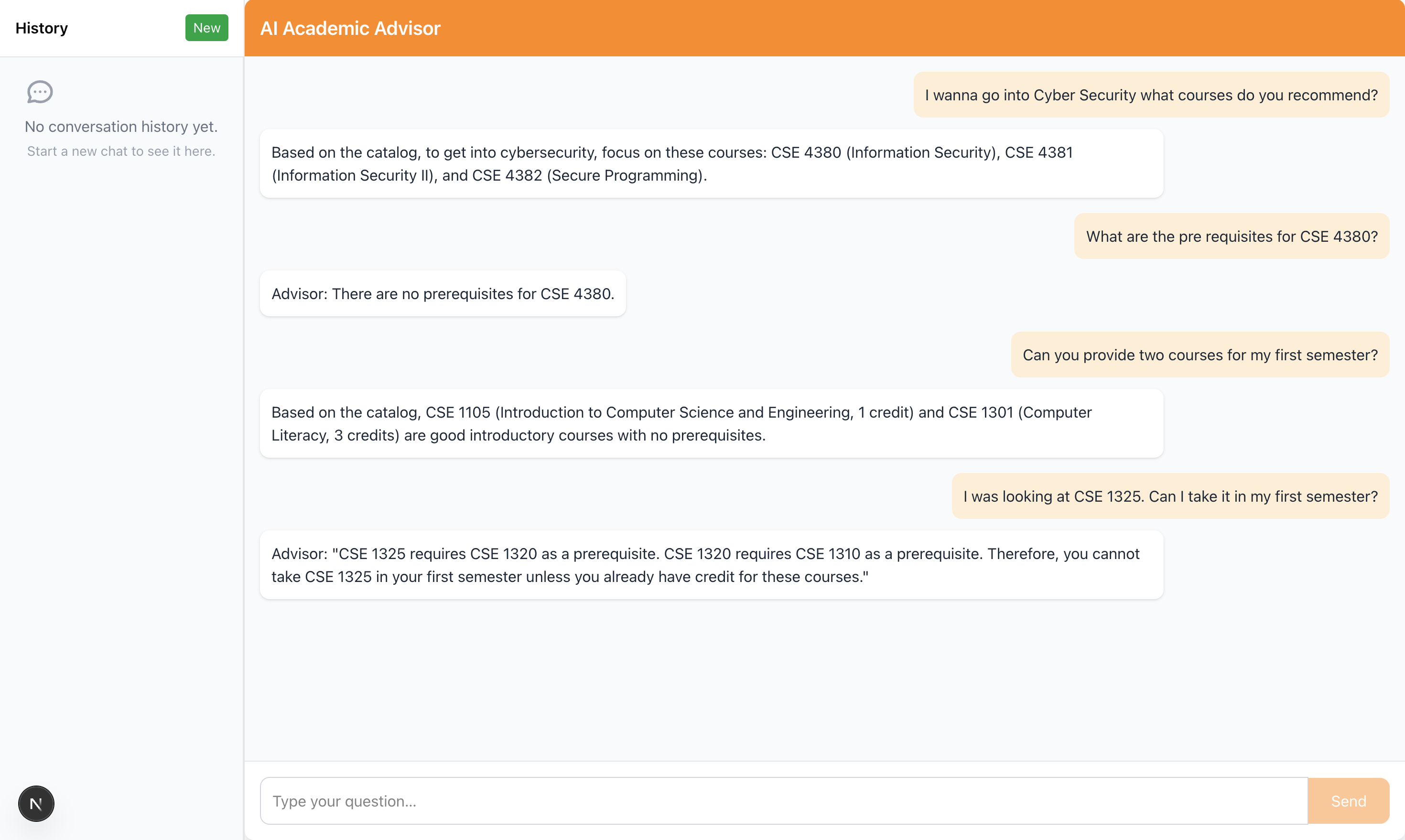Click No conversation history yet text

pyautogui.click(x=121, y=127)
